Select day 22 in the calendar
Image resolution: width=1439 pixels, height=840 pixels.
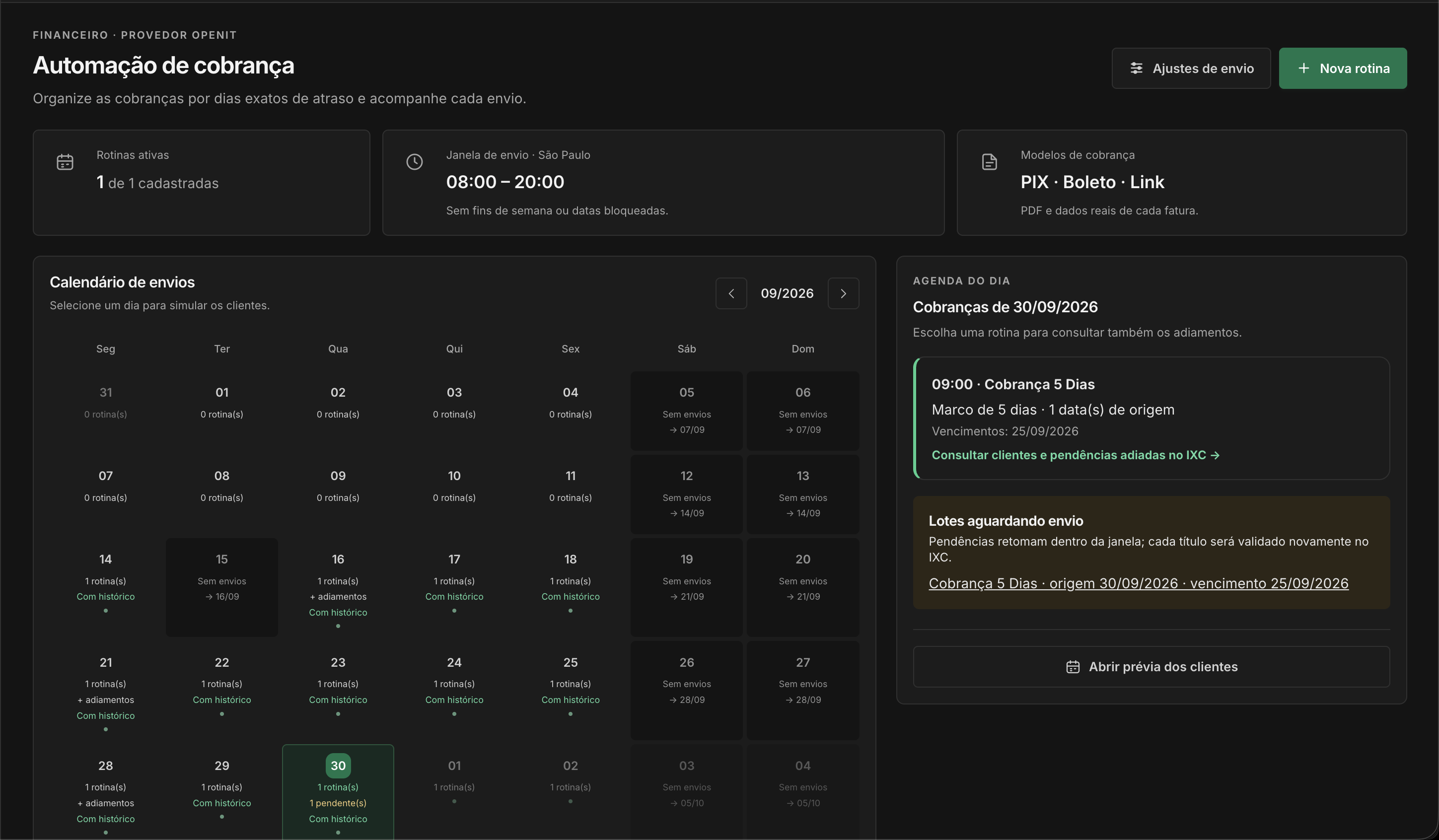pyautogui.click(x=222, y=691)
